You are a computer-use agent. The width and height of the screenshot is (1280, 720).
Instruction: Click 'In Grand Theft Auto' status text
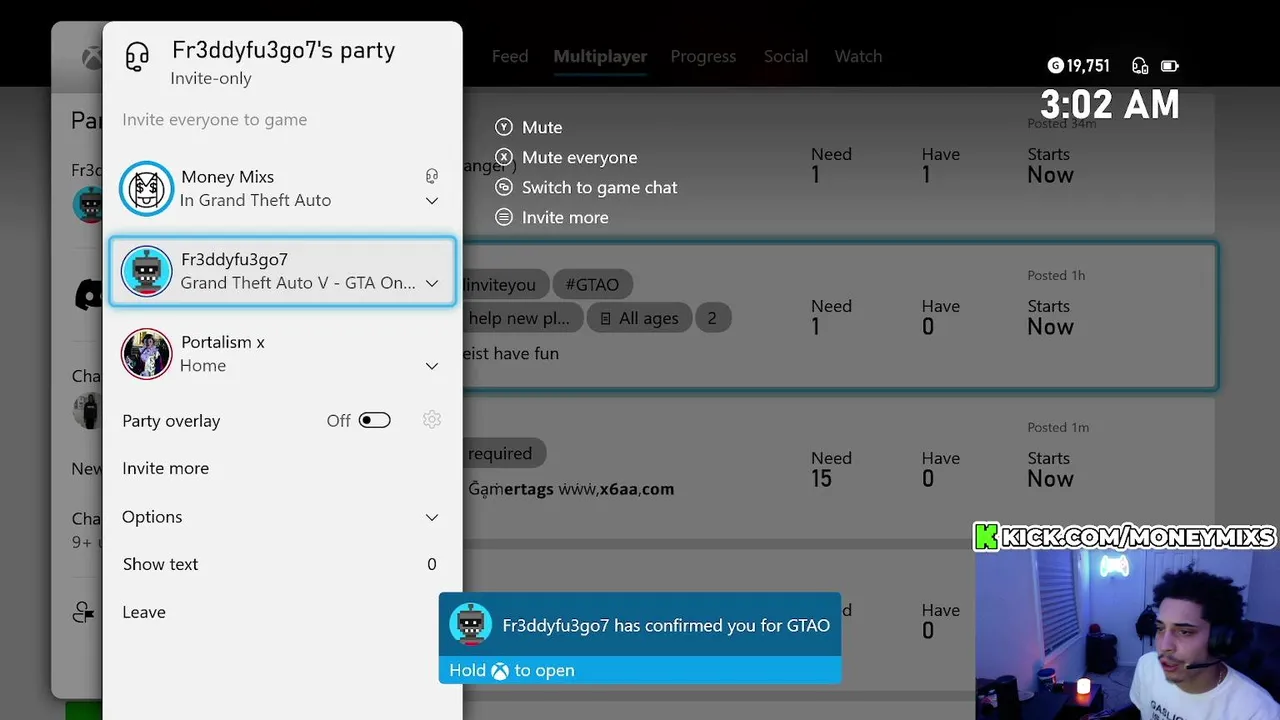[x=255, y=200]
